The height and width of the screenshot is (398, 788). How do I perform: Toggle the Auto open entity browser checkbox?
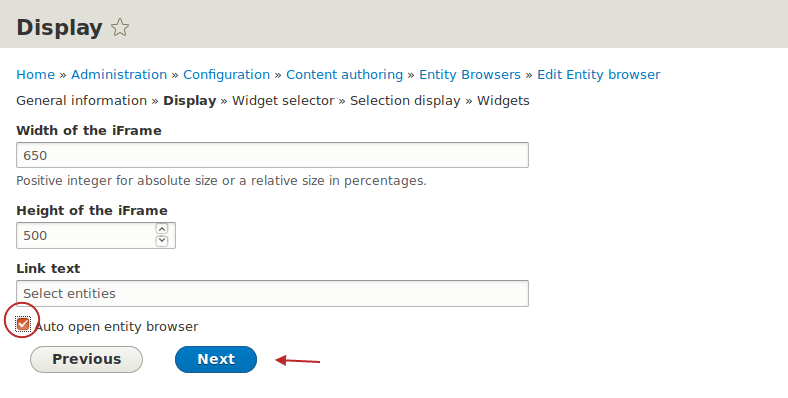point(23,324)
